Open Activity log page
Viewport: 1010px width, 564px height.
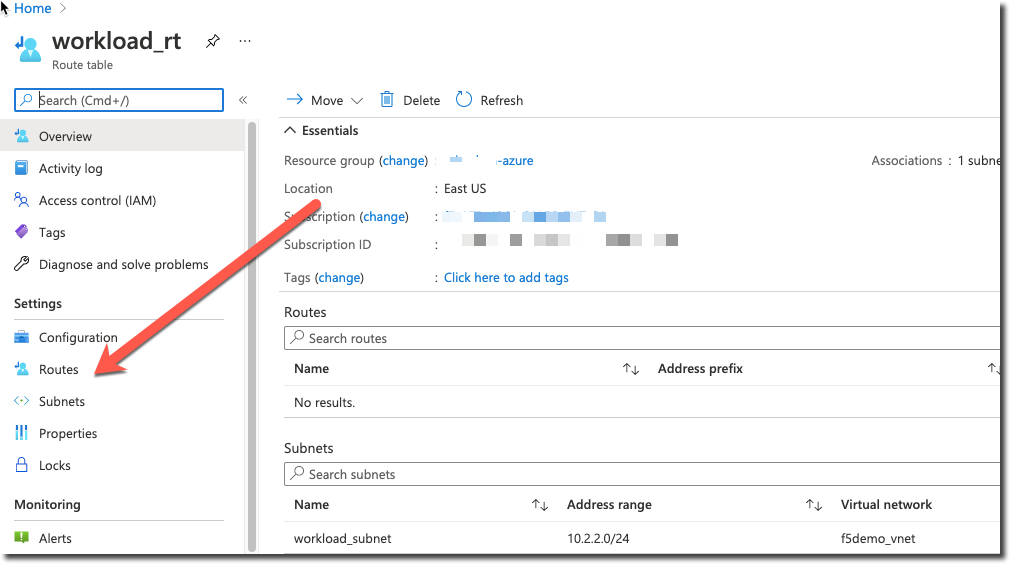pos(70,168)
